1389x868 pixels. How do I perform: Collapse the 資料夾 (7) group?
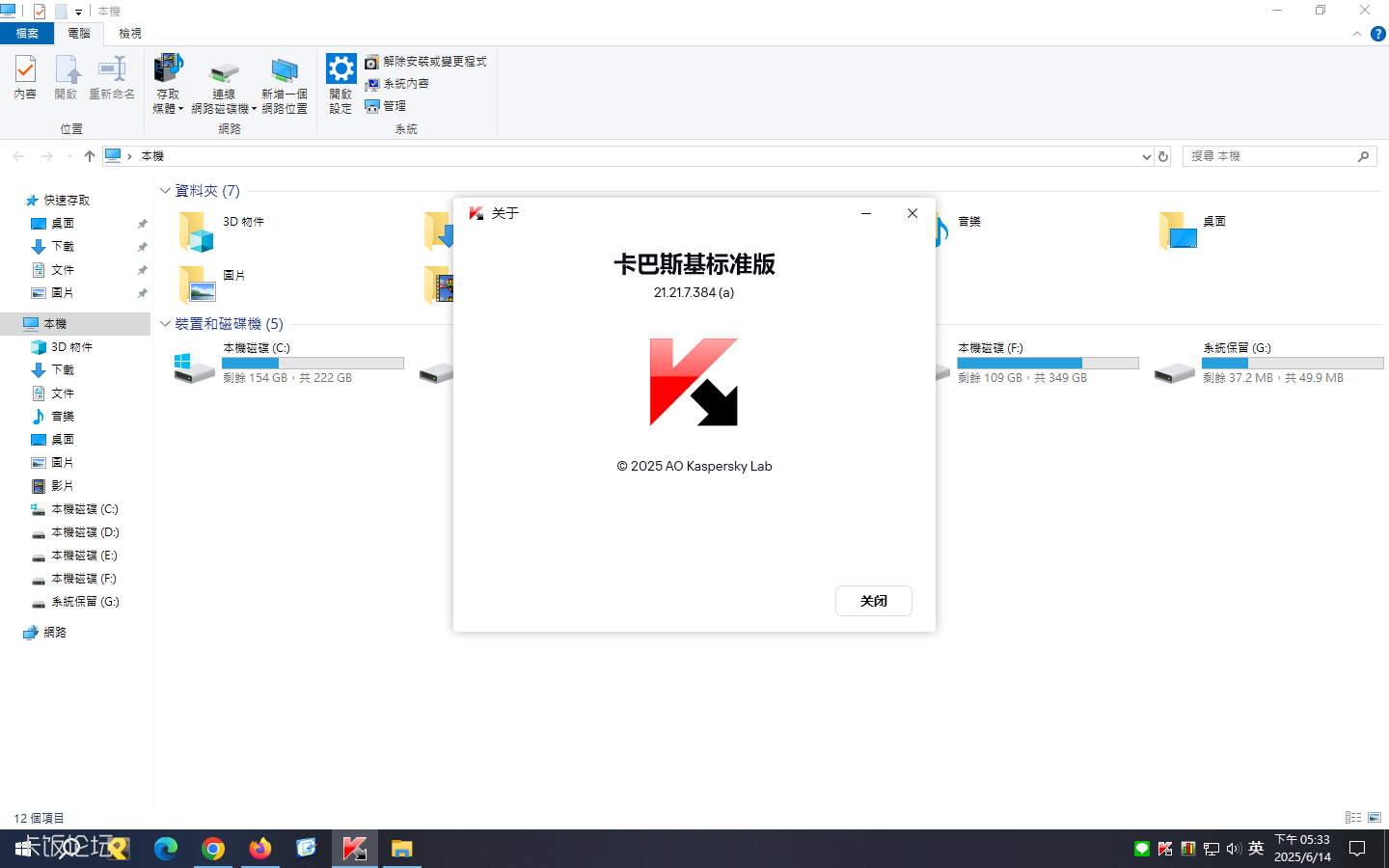pos(165,191)
